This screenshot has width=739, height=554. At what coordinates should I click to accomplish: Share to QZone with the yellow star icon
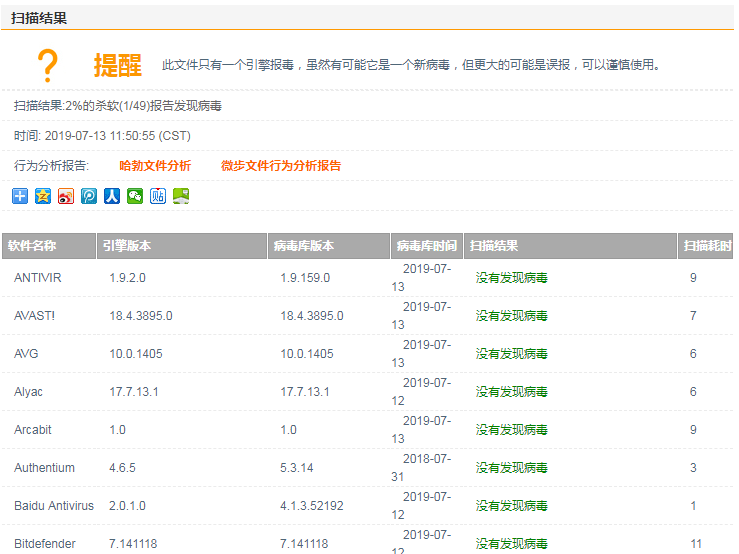[x=43, y=196]
